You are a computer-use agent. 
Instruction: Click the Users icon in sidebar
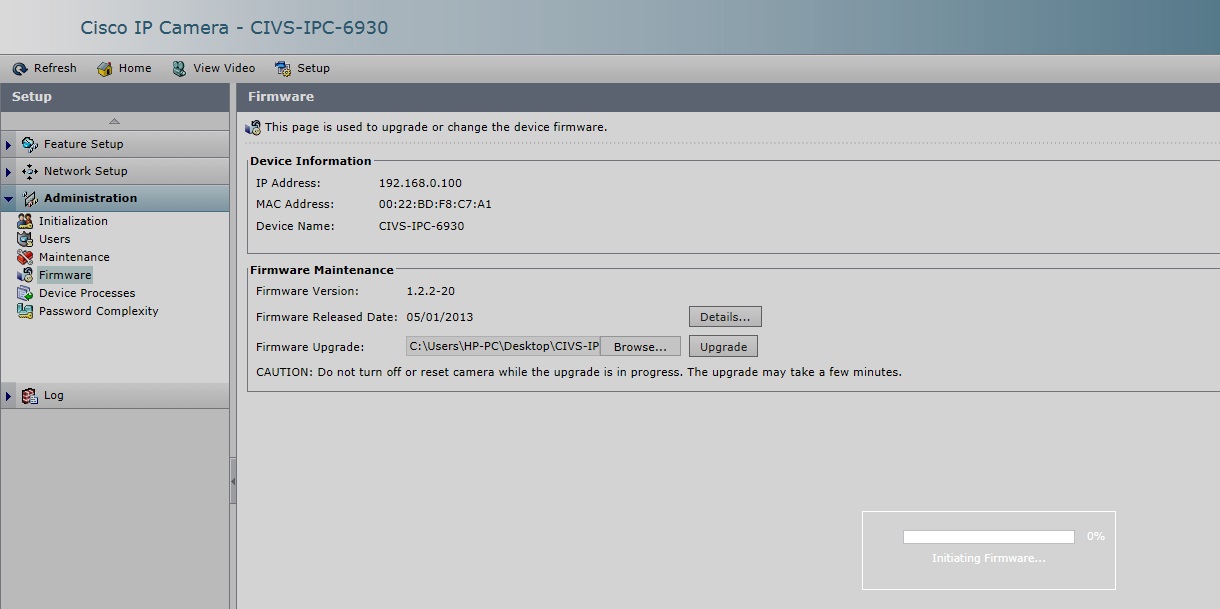(x=25, y=239)
